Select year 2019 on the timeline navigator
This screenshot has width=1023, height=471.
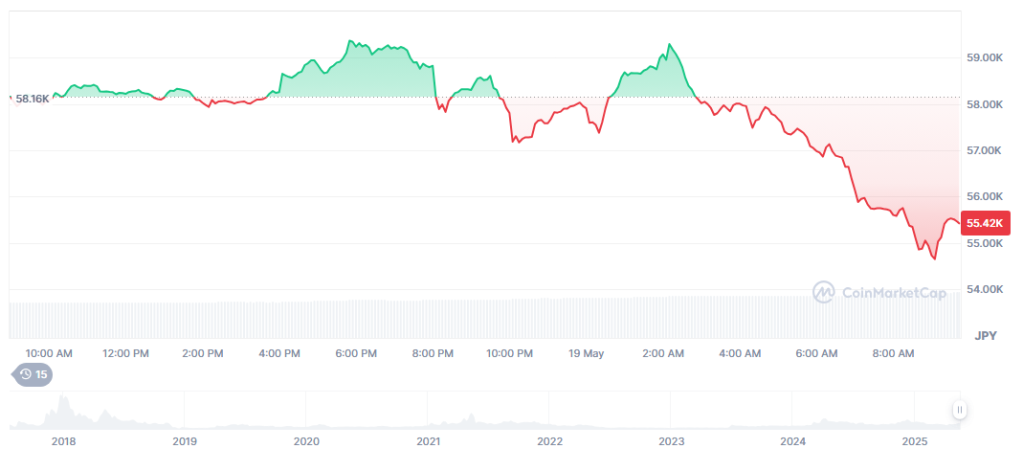(184, 441)
